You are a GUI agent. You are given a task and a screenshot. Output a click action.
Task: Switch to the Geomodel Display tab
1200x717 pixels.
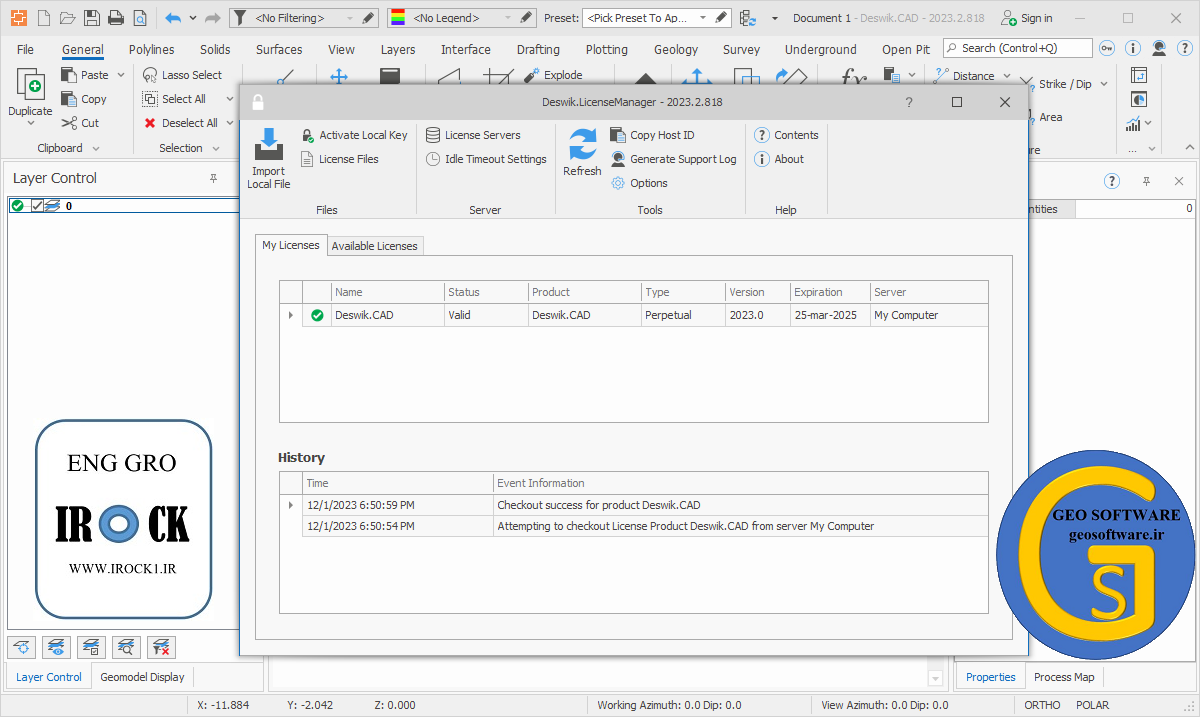pyautogui.click(x=142, y=677)
